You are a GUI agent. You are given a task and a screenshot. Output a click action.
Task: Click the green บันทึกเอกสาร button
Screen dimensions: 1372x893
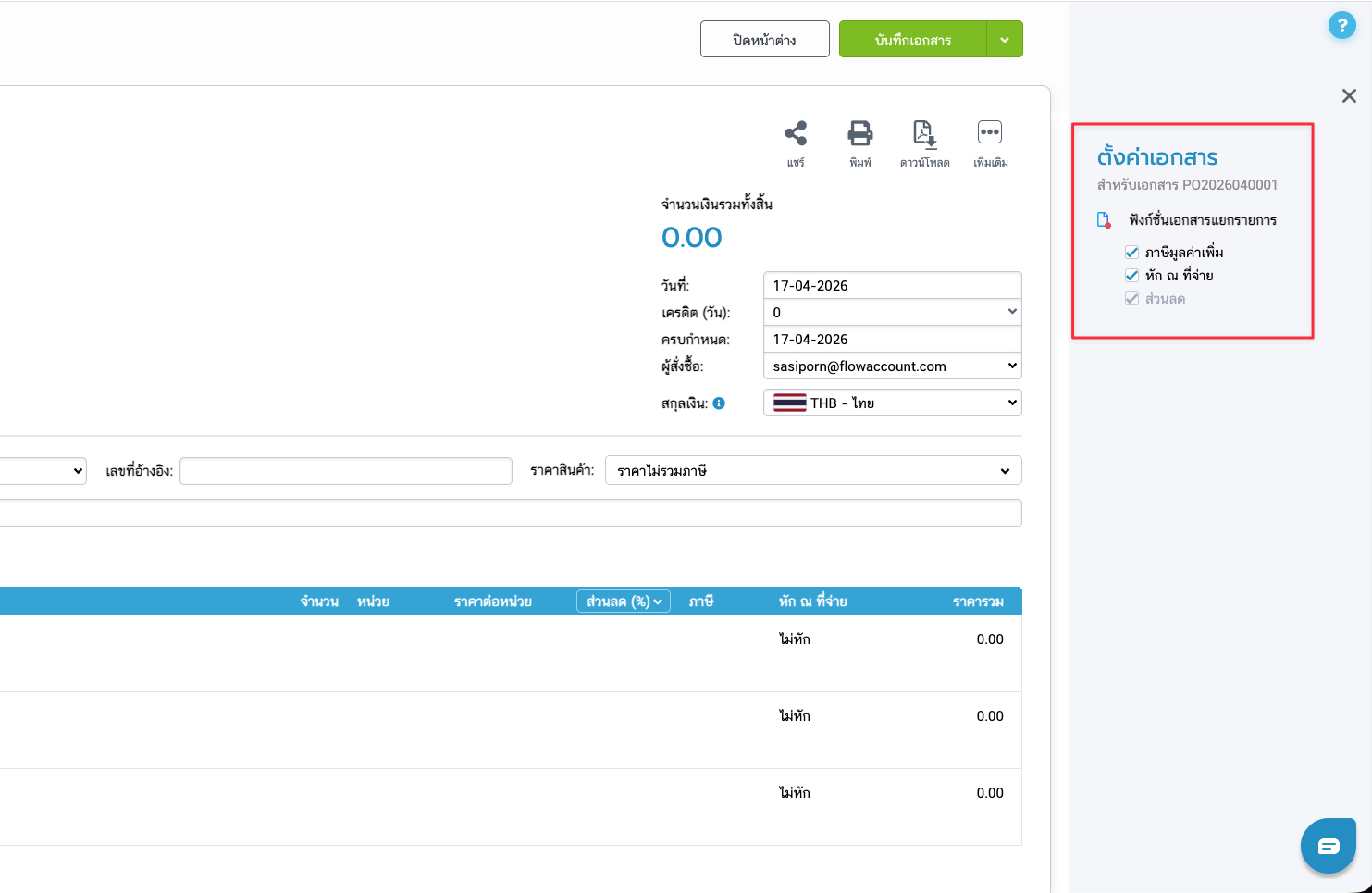click(912, 40)
